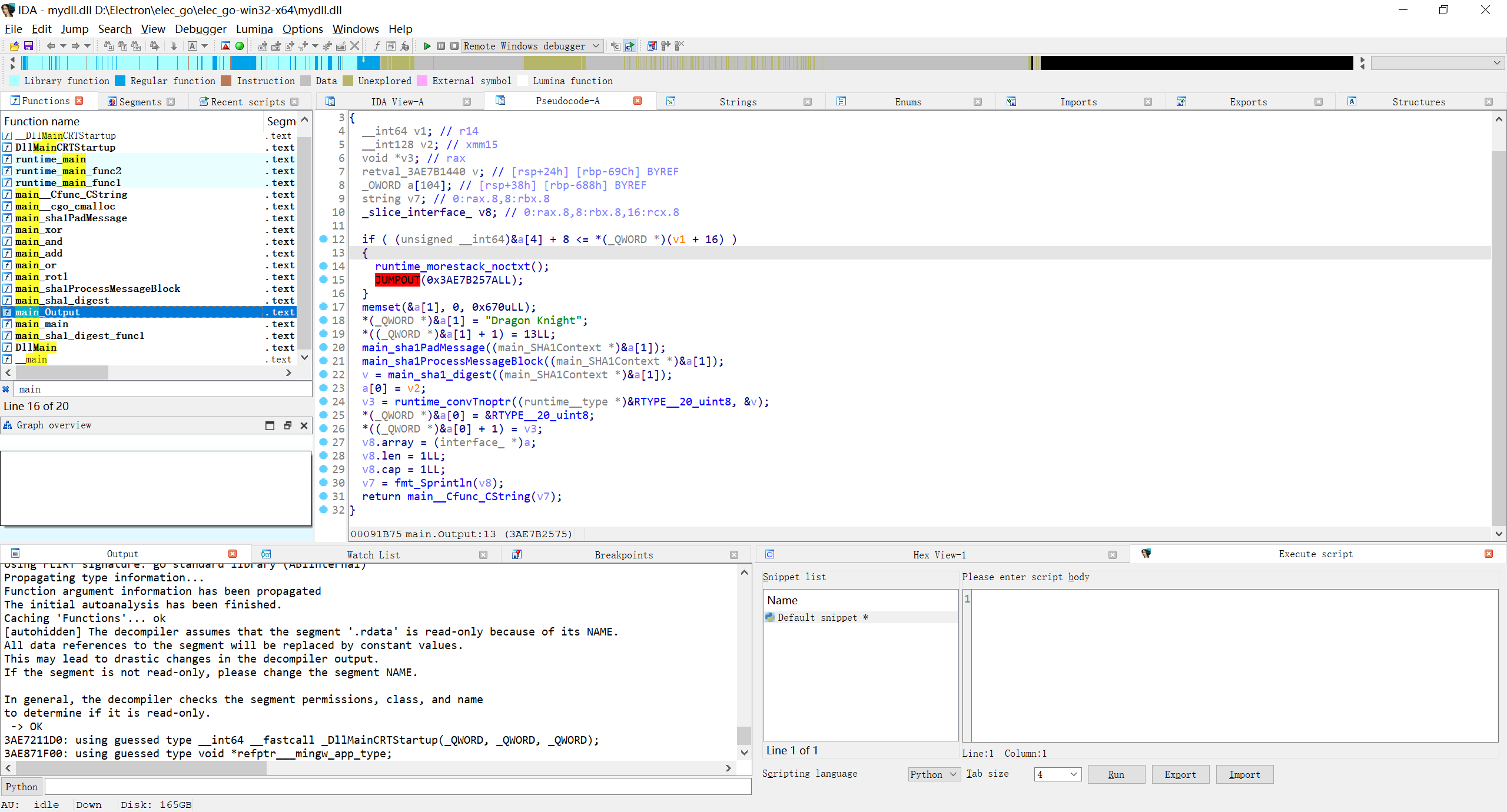Image resolution: width=1507 pixels, height=812 pixels.
Task: Pause the debugger process icon
Action: pyautogui.click(x=441, y=46)
